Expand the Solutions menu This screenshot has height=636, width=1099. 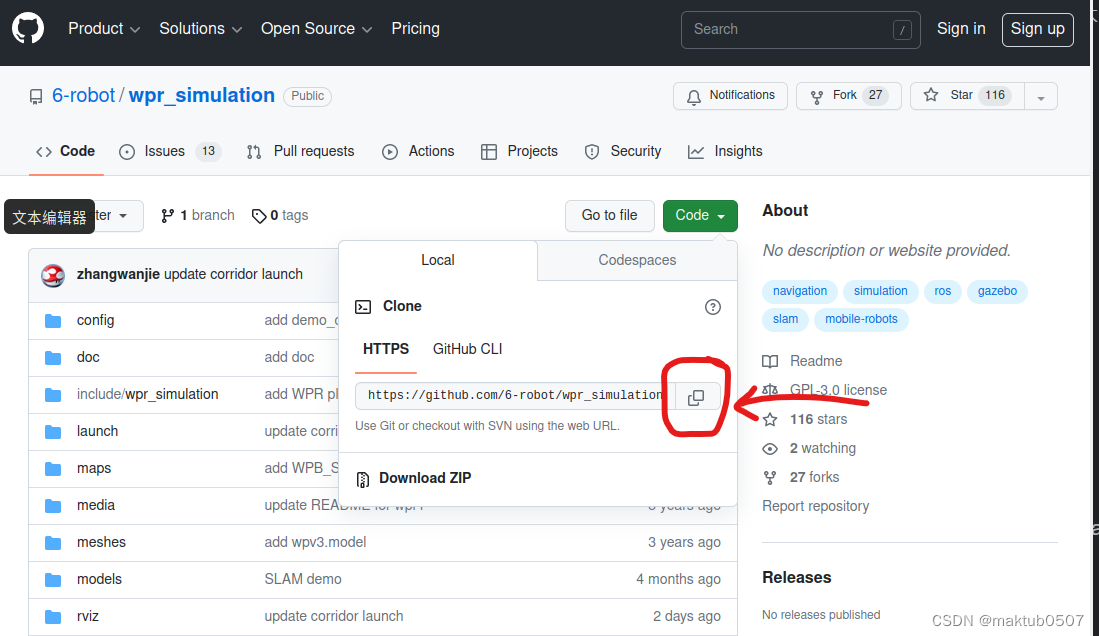(x=200, y=29)
